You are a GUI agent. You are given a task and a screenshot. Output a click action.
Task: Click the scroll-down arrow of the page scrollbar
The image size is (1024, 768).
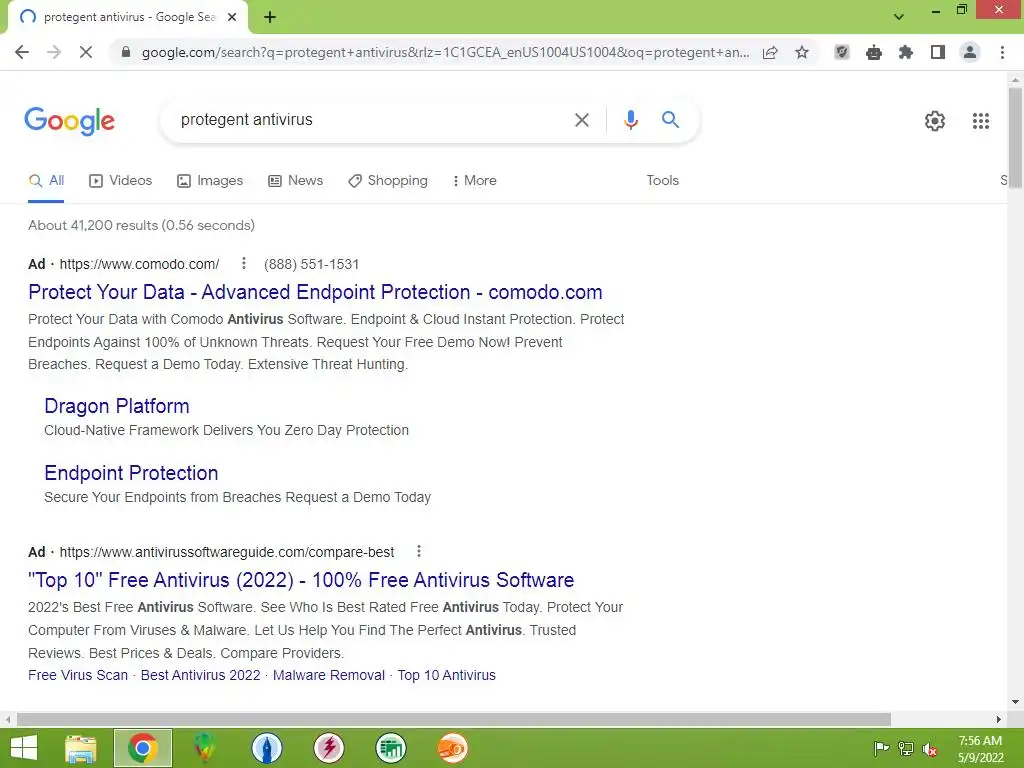(1015, 702)
